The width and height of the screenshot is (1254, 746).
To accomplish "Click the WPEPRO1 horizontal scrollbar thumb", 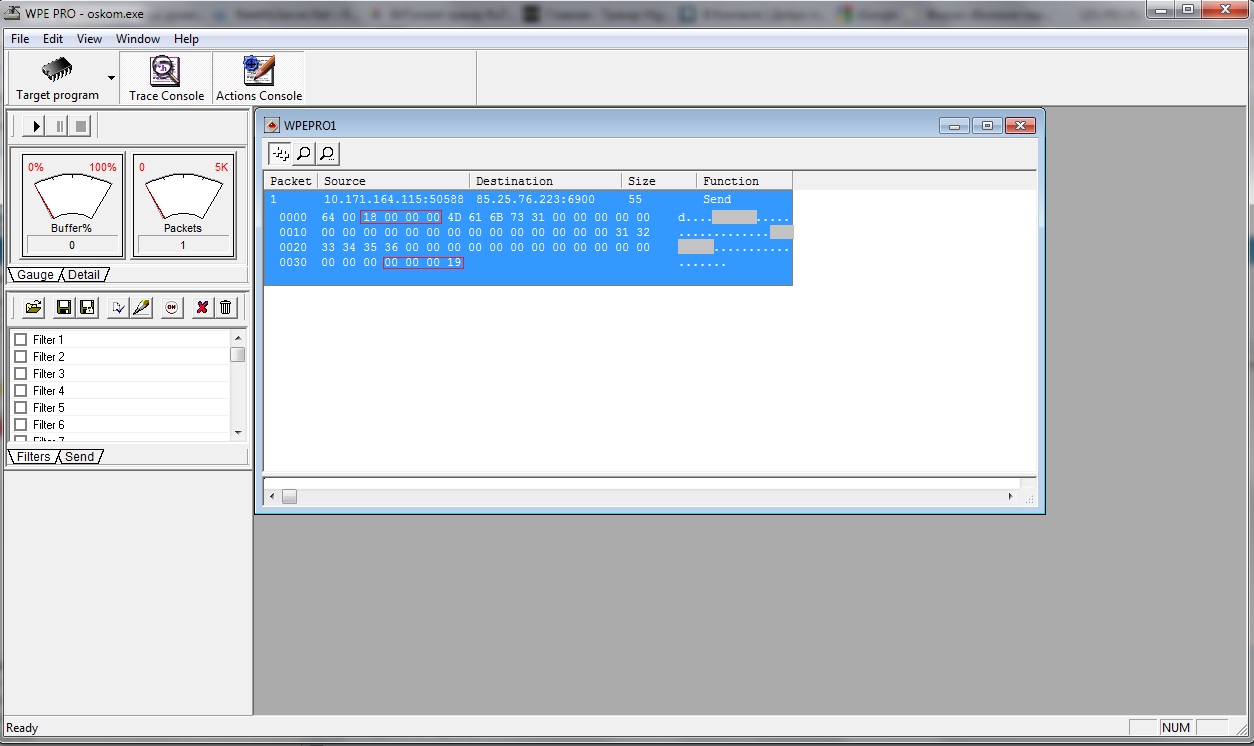I will (x=289, y=496).
